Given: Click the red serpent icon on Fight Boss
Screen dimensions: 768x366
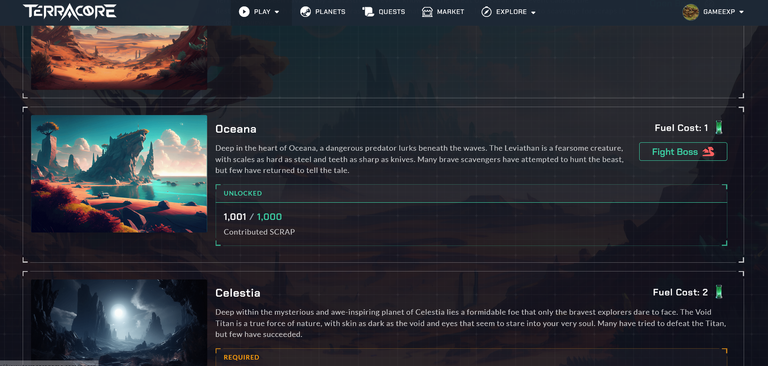Looking at the screenshot, I should [709, 152].
